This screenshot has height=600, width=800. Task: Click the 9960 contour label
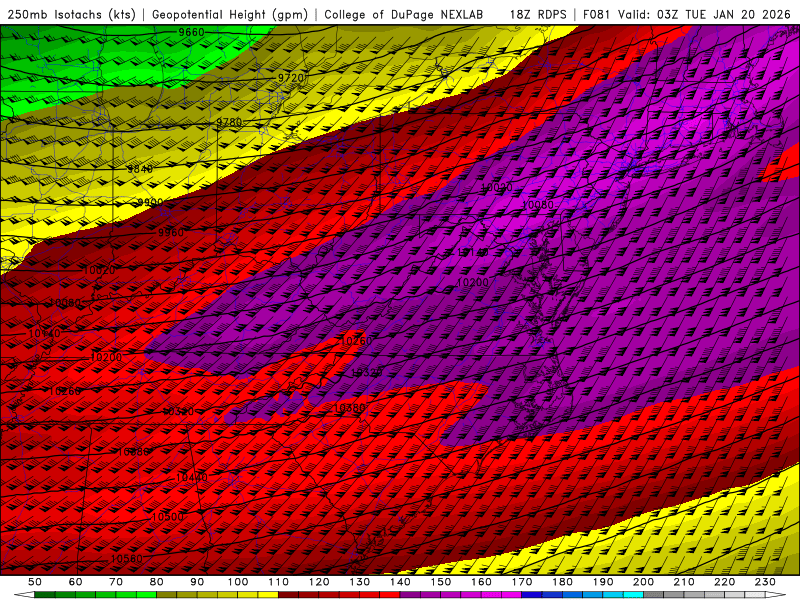click(x=171, y=233)
